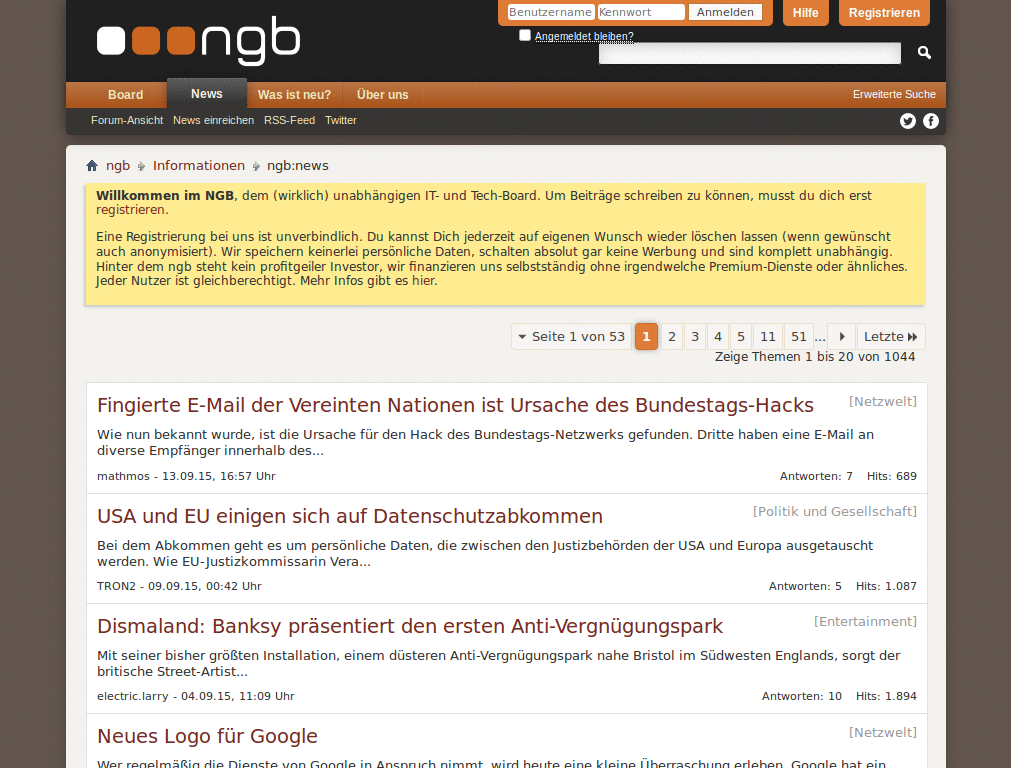Switch to the Board tab
The height and width of the screenshot is (768, 1024).
pos(124,94)
